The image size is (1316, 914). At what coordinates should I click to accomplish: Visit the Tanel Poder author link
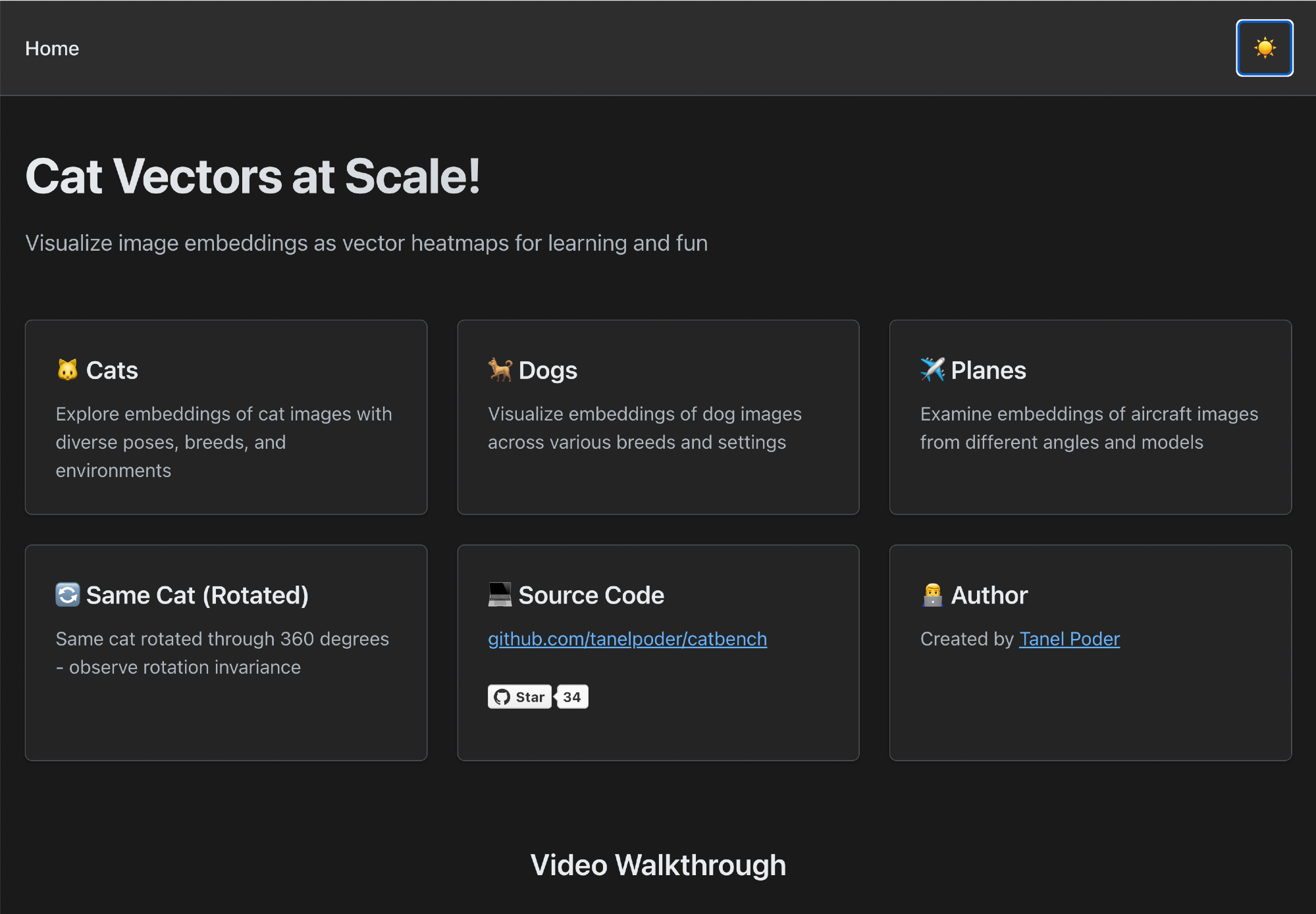1069,639
